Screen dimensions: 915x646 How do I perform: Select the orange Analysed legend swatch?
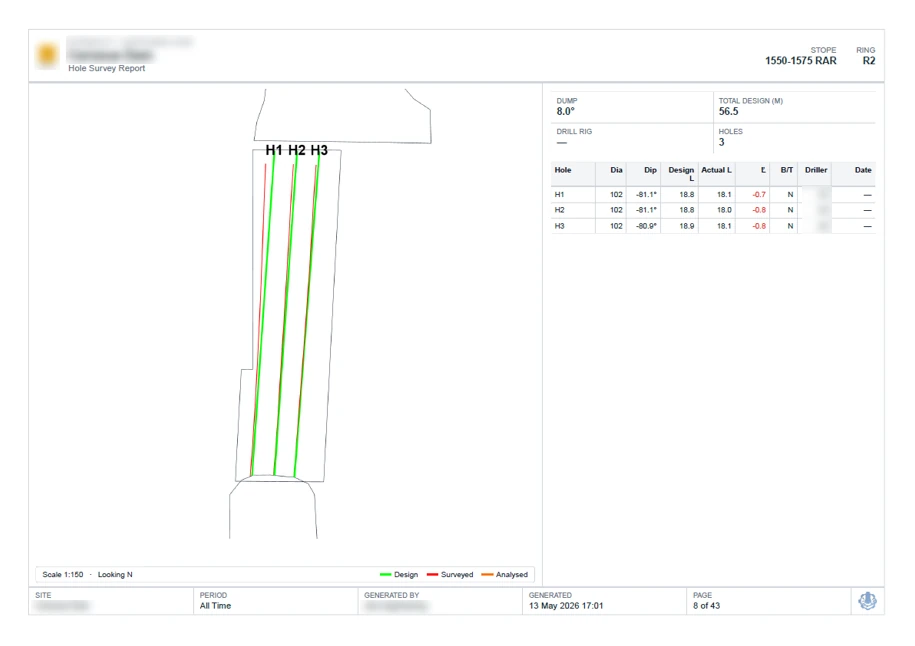487,575
